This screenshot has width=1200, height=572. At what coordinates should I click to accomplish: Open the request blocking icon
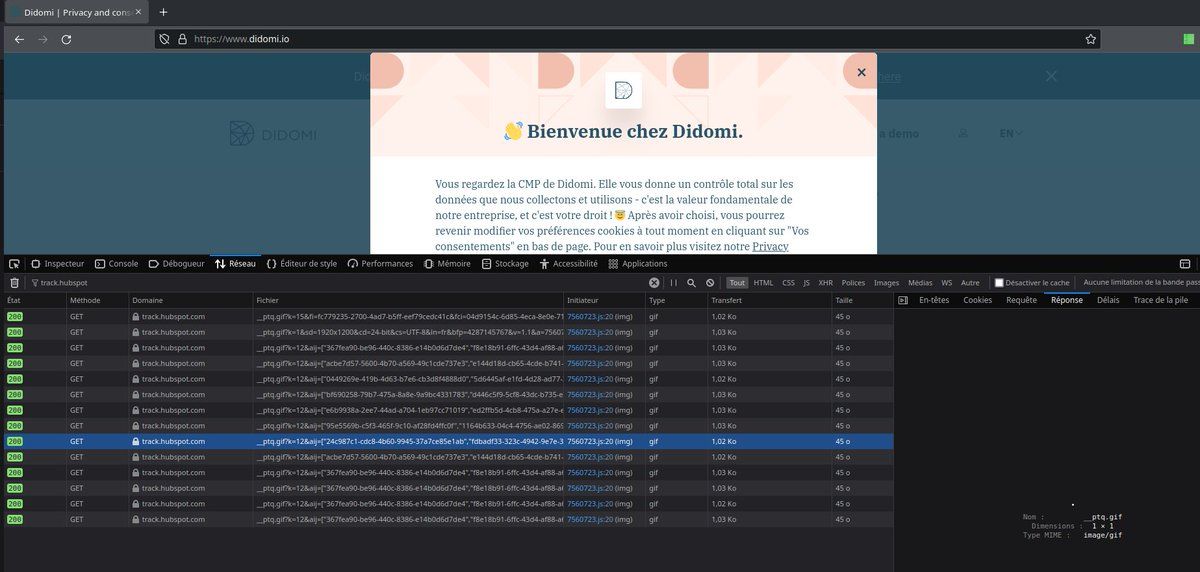coord(709,283)
